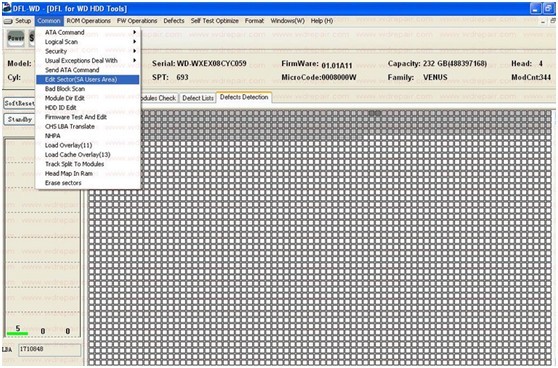Open Usual Exceptions Deal With submenu
This screenshot has width=558, height=368.
click(x=88, y=61)
